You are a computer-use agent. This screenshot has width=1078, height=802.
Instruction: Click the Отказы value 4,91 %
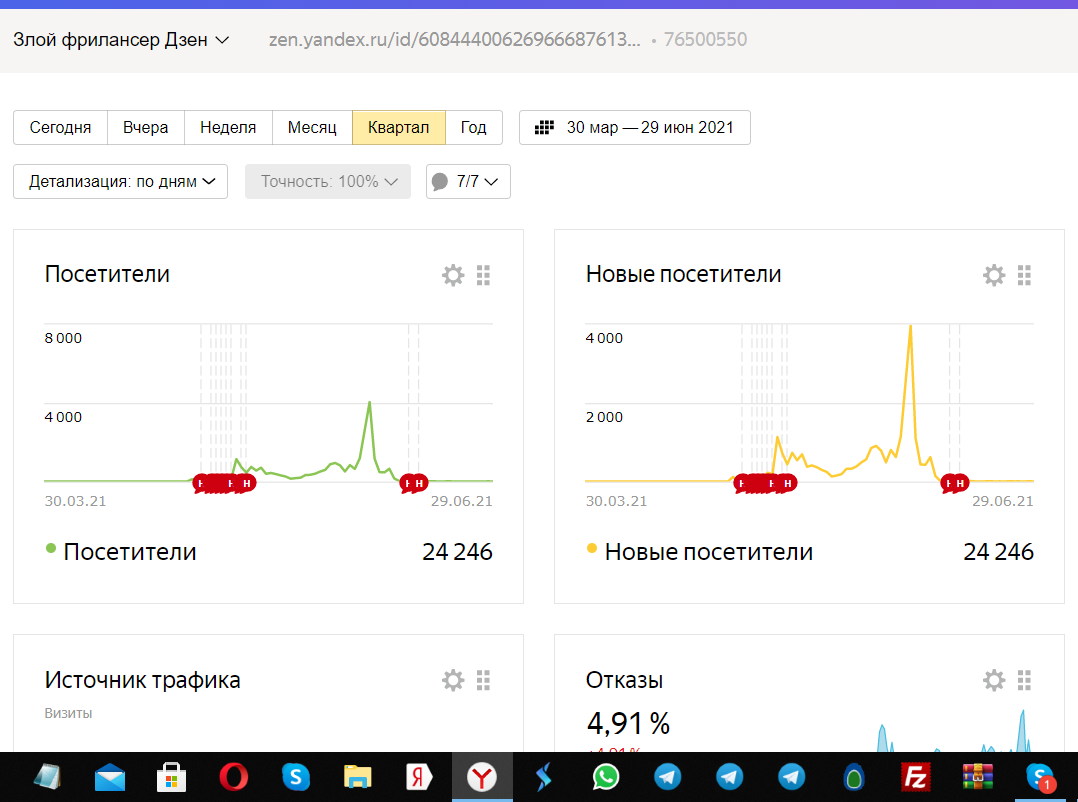tap(628, 723)
